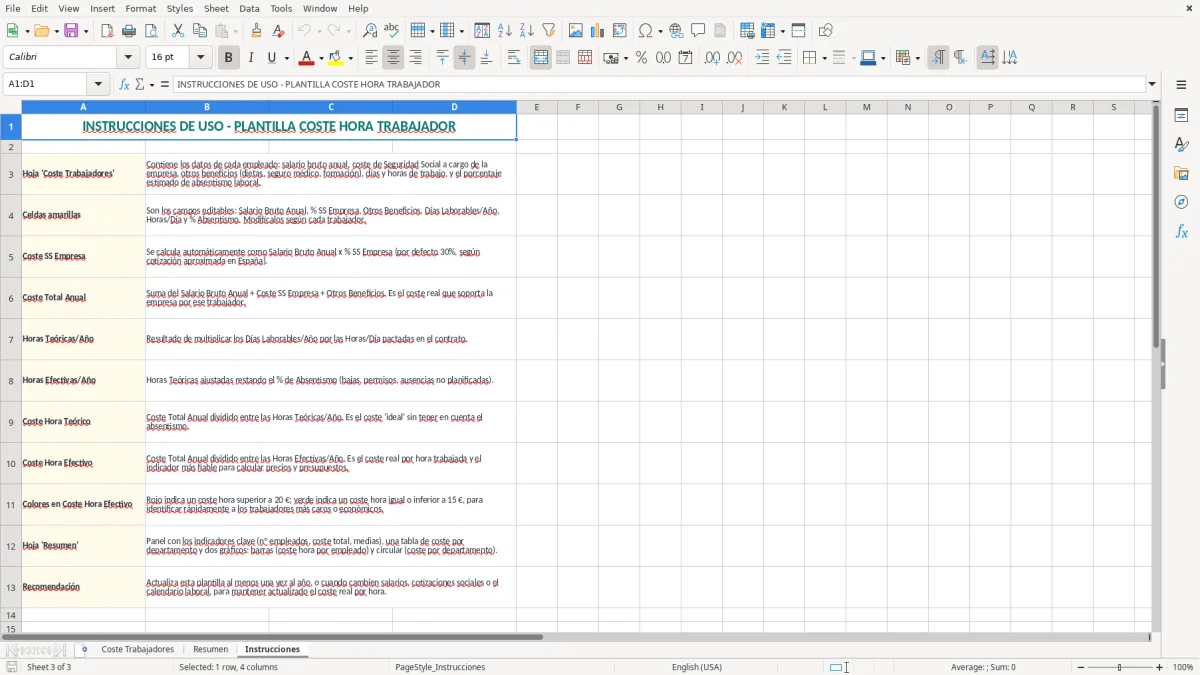The height and width of the screenshot is (675, 1200).
Task: Open the sidebar Properties panel
Action: pos(1181,116)
